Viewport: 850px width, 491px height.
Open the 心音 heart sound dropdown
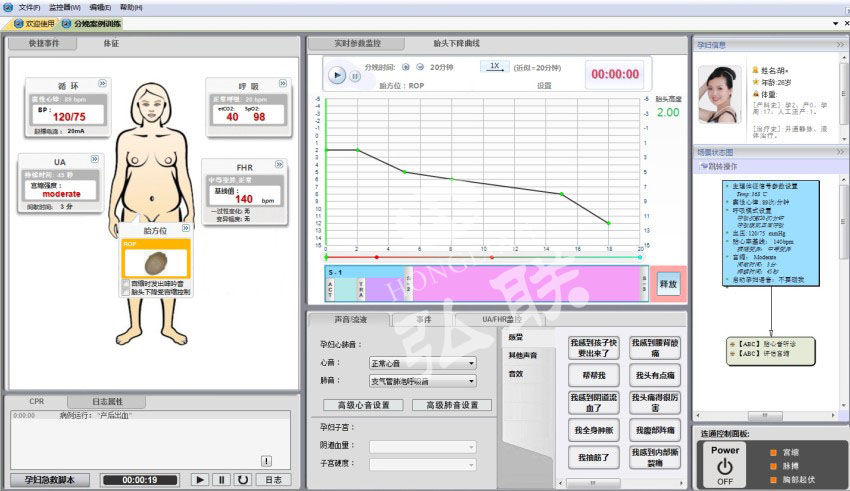[422, 363]
